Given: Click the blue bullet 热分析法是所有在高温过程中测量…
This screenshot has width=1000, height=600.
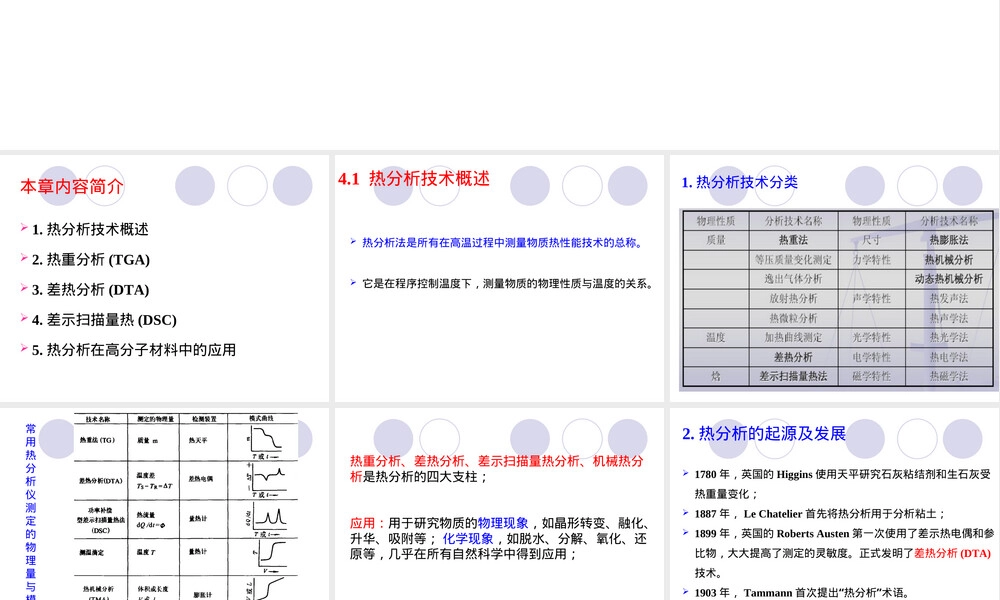Looking at the screenshot, I should pyautogui.click(x=503, y=242).
